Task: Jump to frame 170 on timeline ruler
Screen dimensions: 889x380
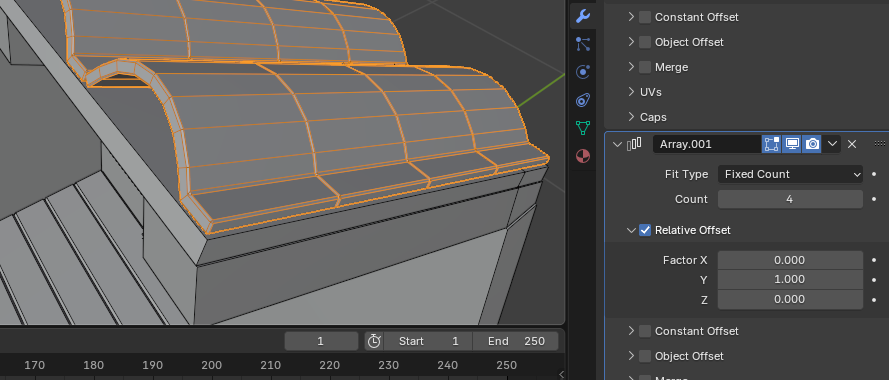Action: click(35, 365)
